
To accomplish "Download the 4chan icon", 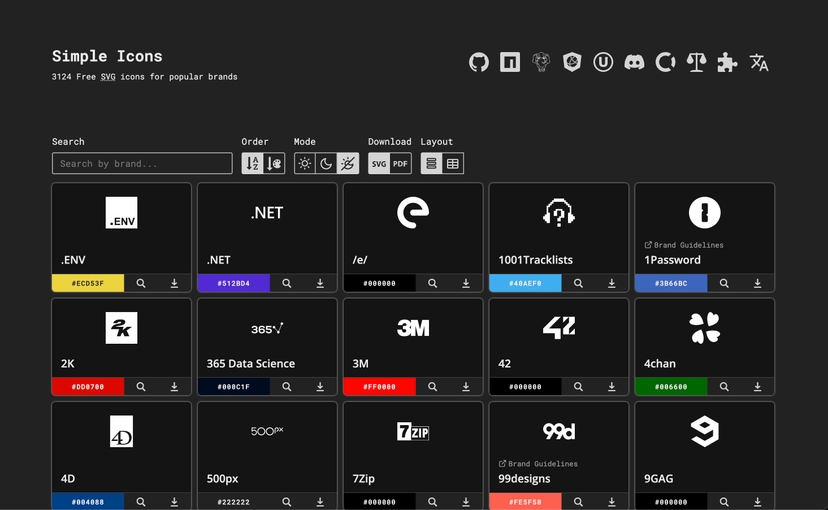I will [757, 387].
